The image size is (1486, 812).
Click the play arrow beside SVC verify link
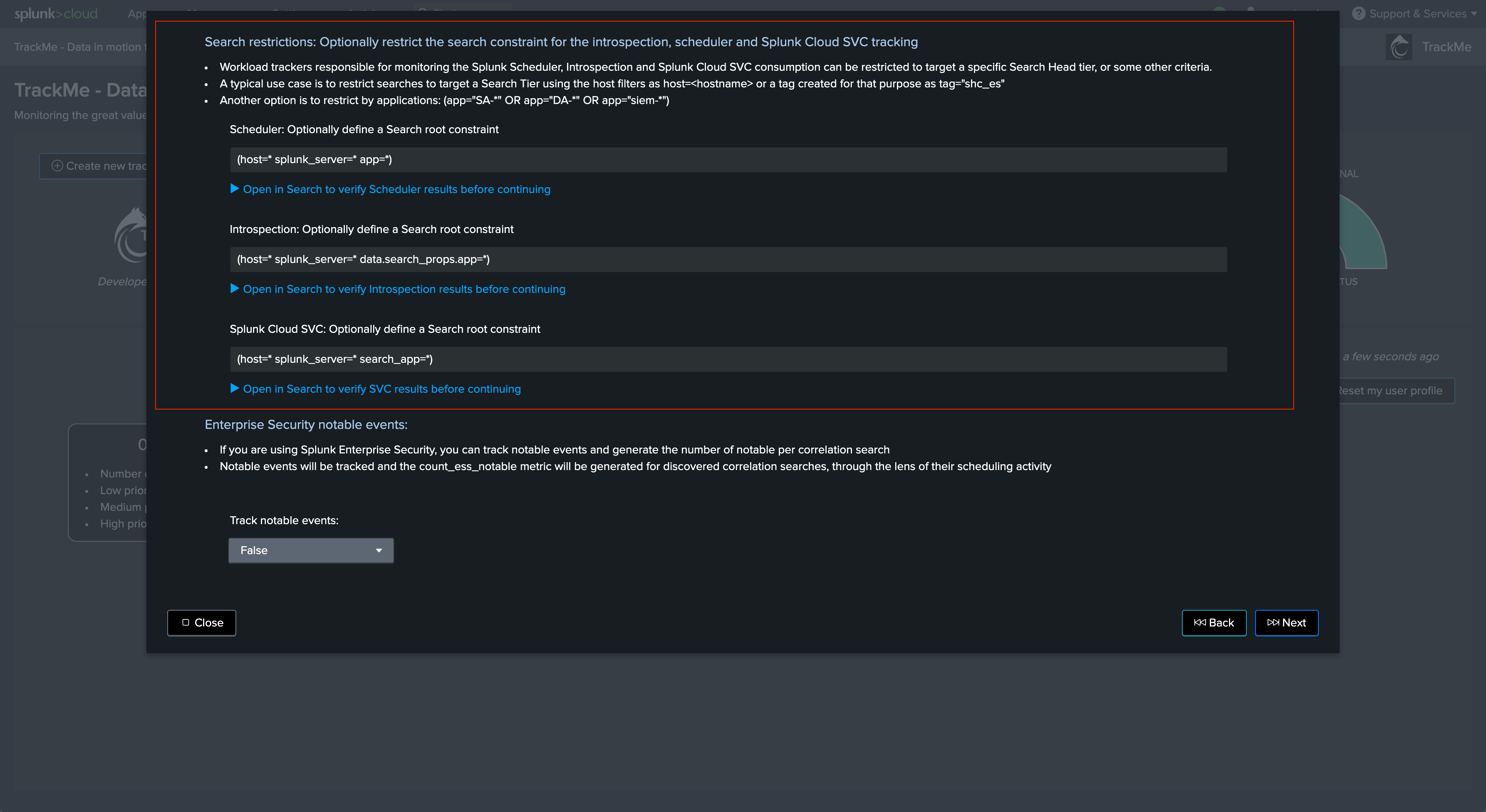[235, 388]
